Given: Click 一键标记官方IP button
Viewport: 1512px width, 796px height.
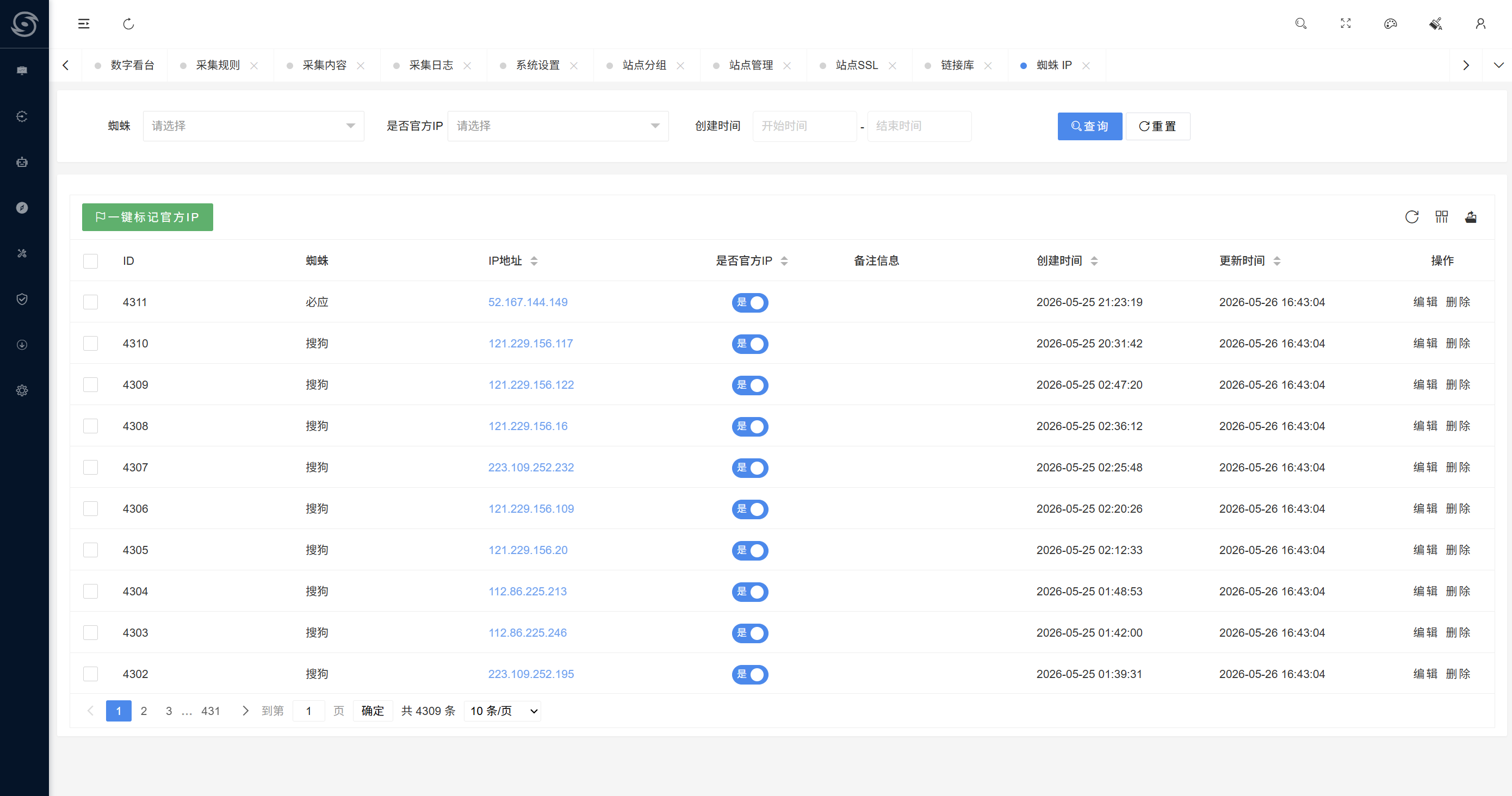Looking at the screenshot, I should [147, 217].
